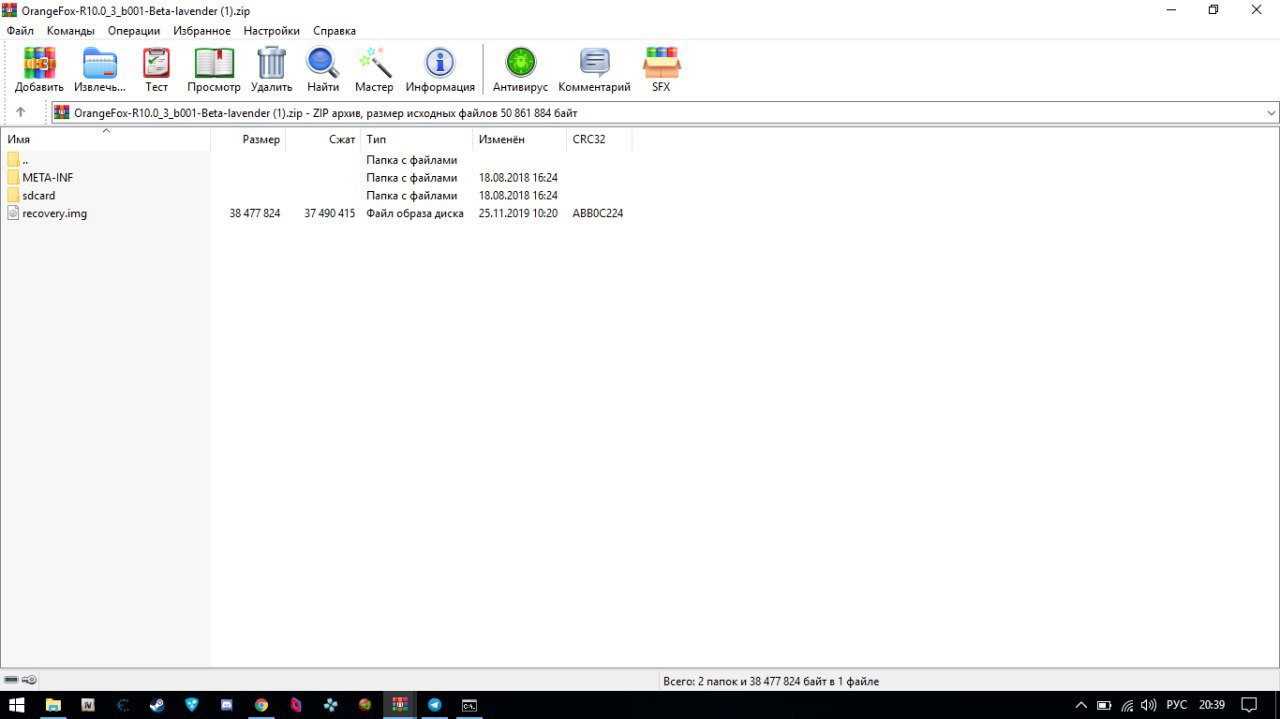Open the Wi-Fi network tray icon
Viewport: 1280px width, 719px height.
1127,705
